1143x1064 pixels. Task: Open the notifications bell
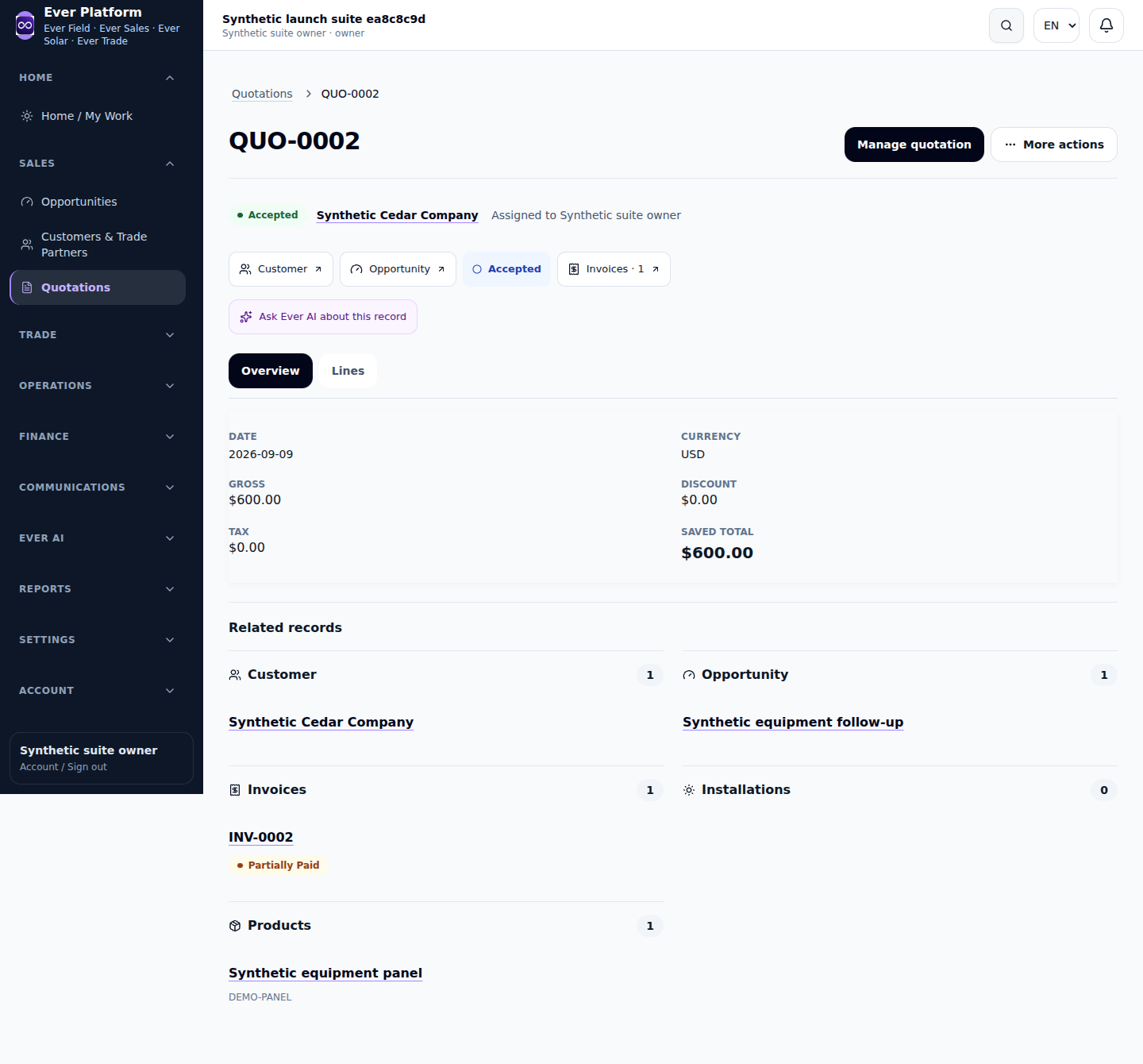(x=1106, y=25)
